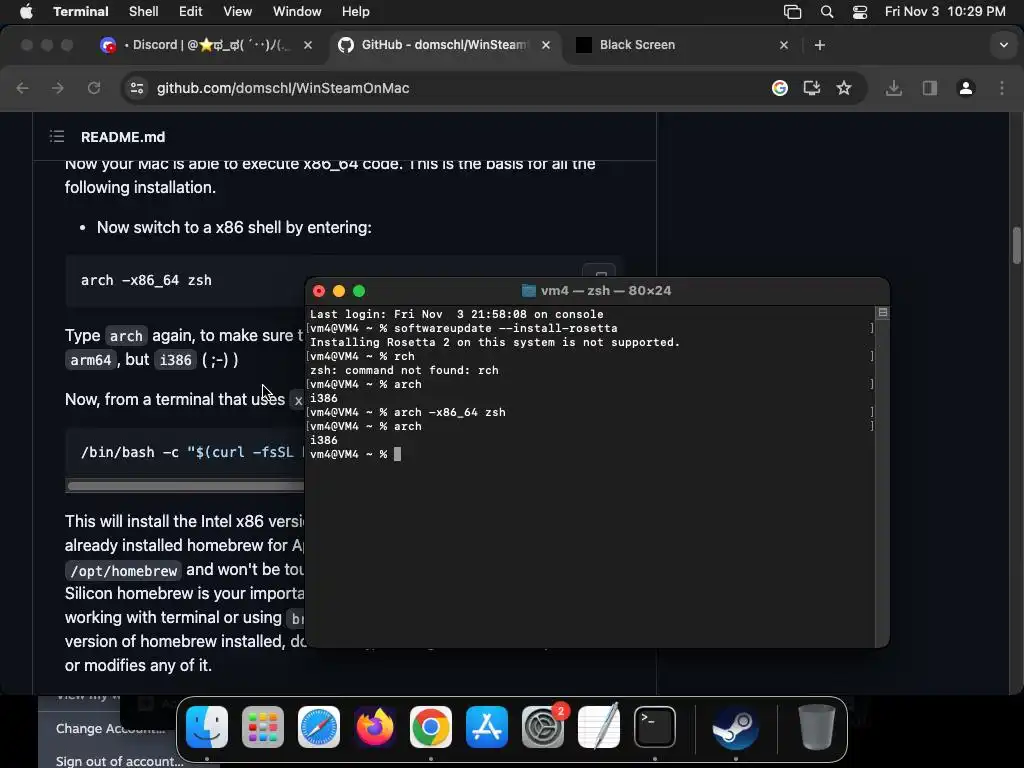Bookmark this page with the star
Screen dimensions: 1024x768
(844, 88)
